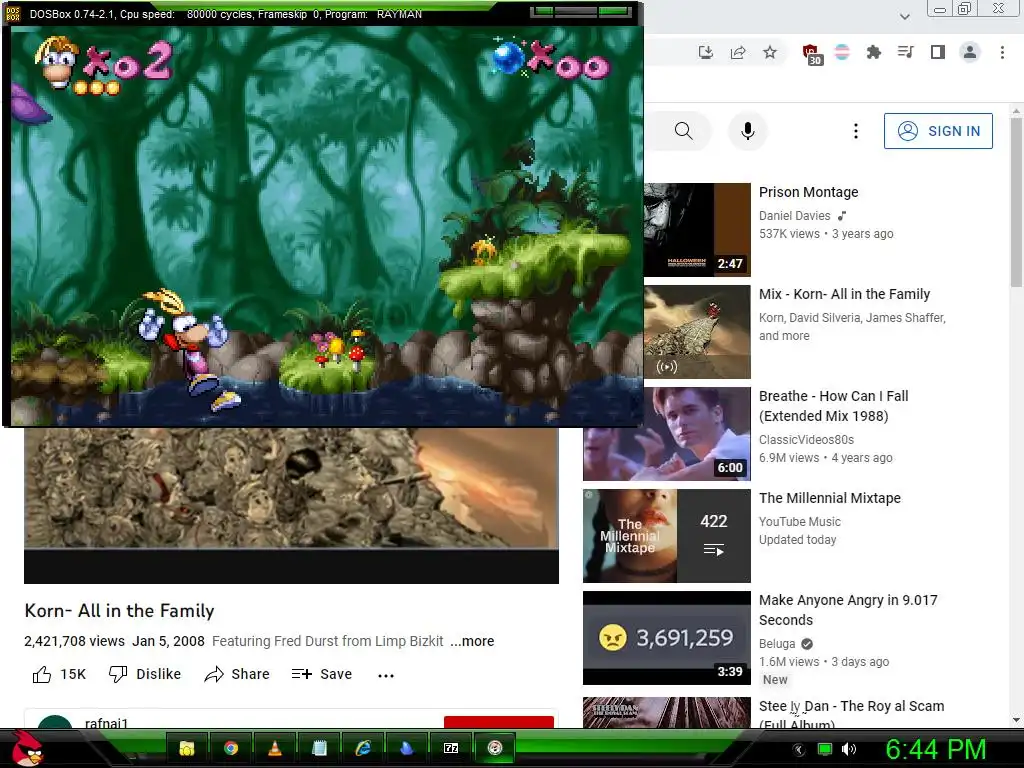
Task: Expand the tab search chevron
Action: (904, 17)
